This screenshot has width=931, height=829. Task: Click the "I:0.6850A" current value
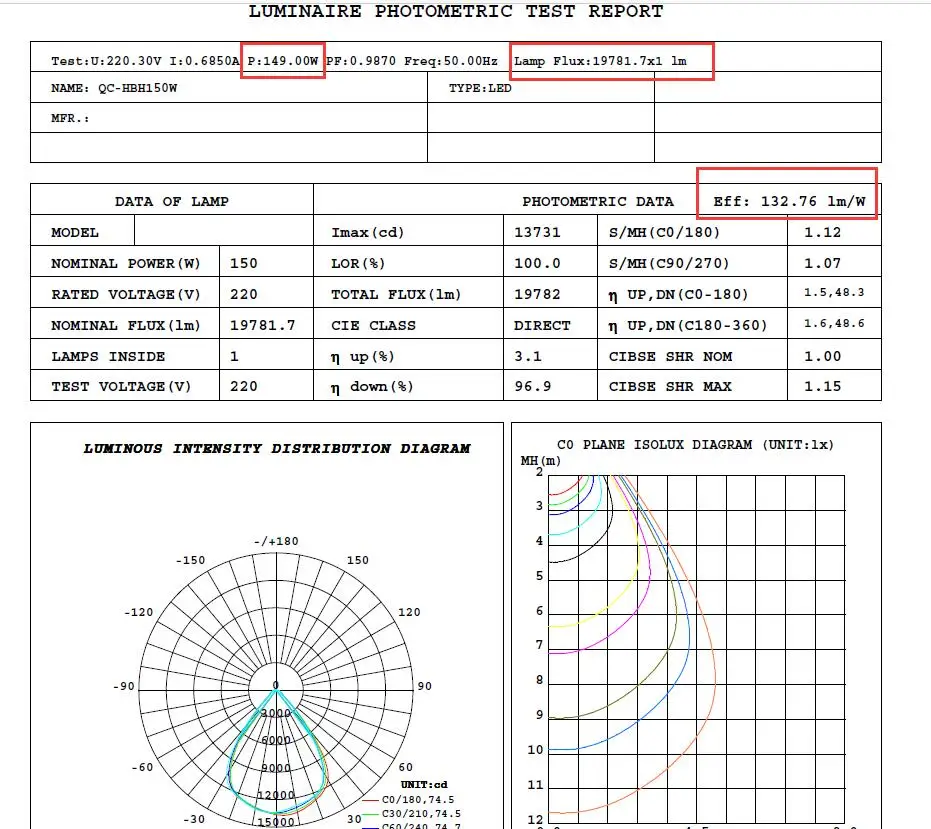point(205,61)
